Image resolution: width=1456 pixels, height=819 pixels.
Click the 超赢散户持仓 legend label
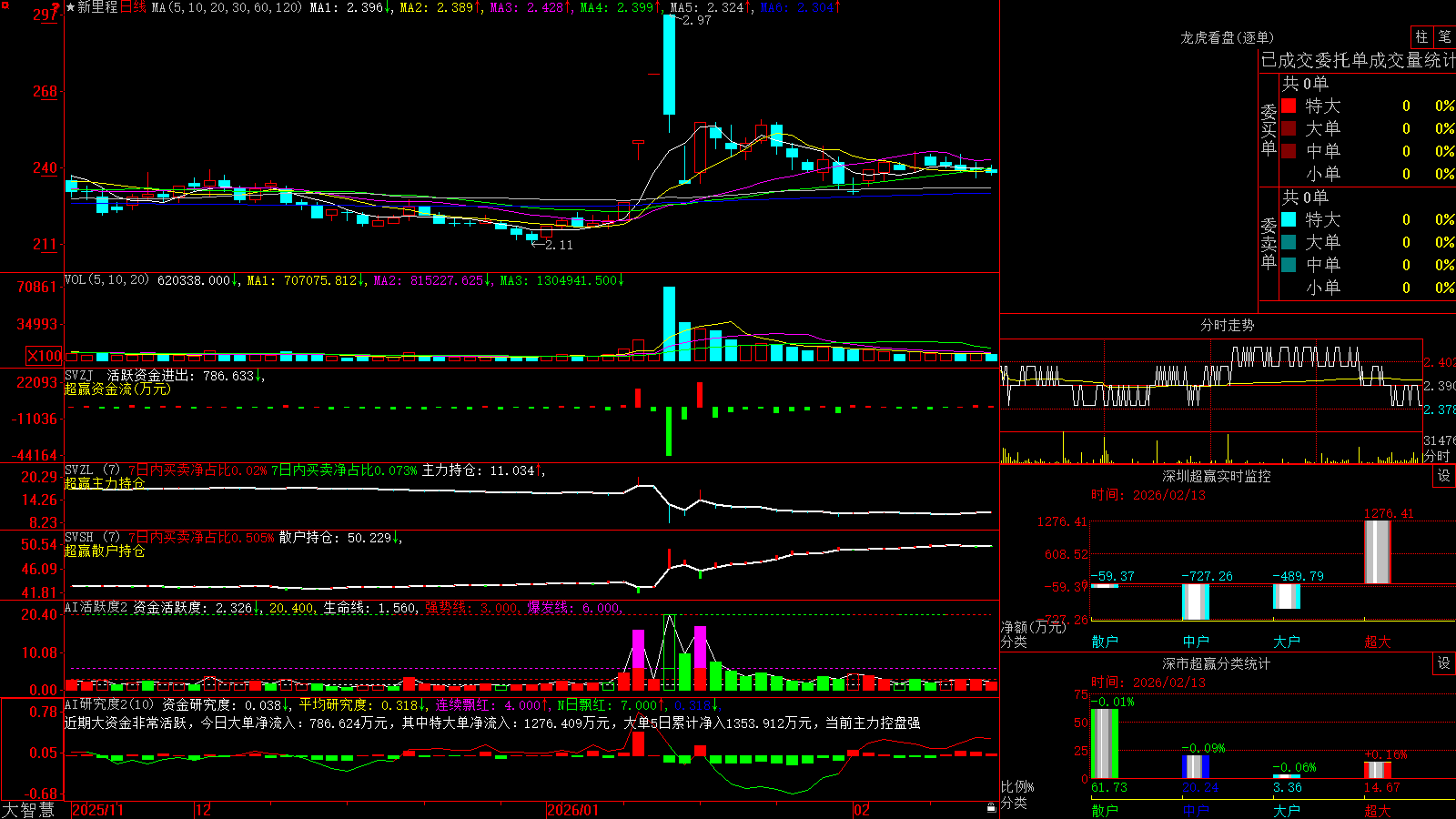click(x=105, y=551)
